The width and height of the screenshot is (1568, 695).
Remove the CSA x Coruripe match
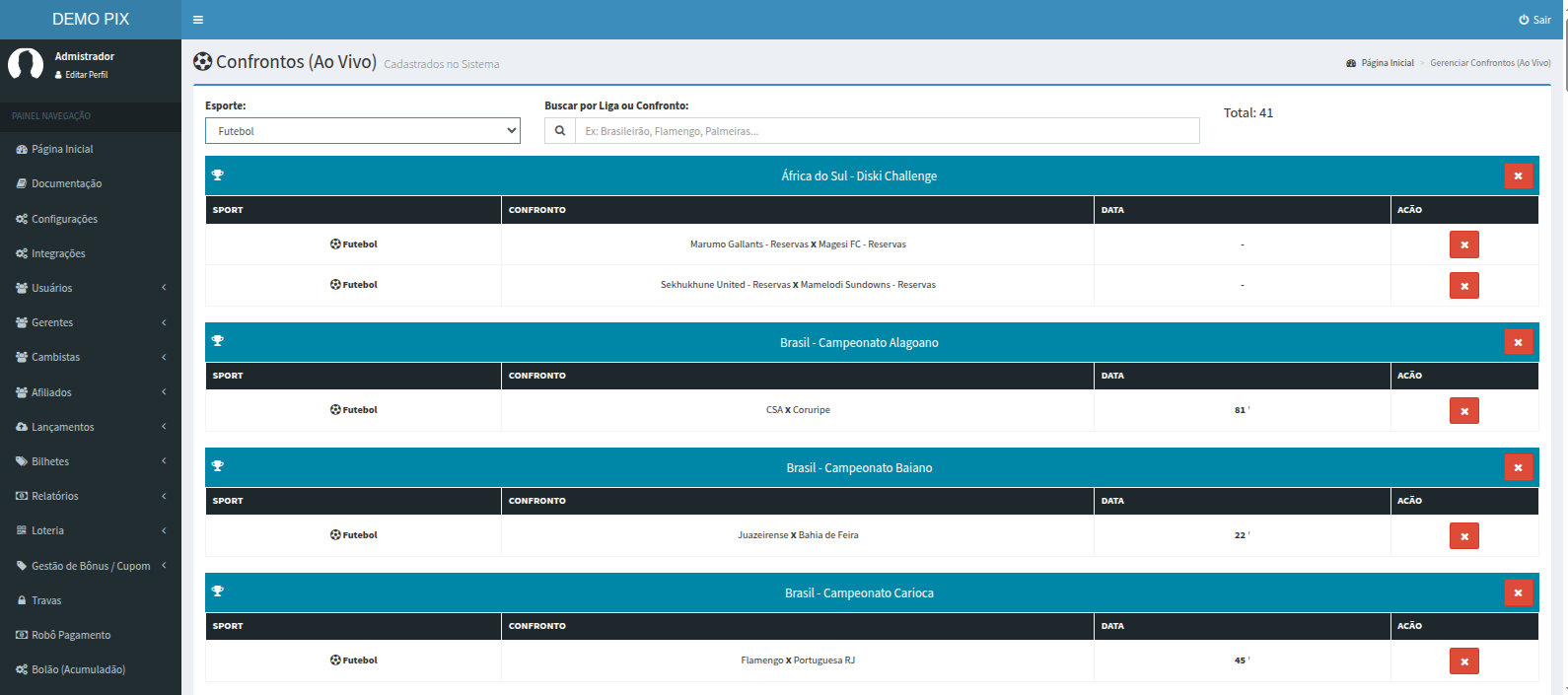(x=1463, y=411)
